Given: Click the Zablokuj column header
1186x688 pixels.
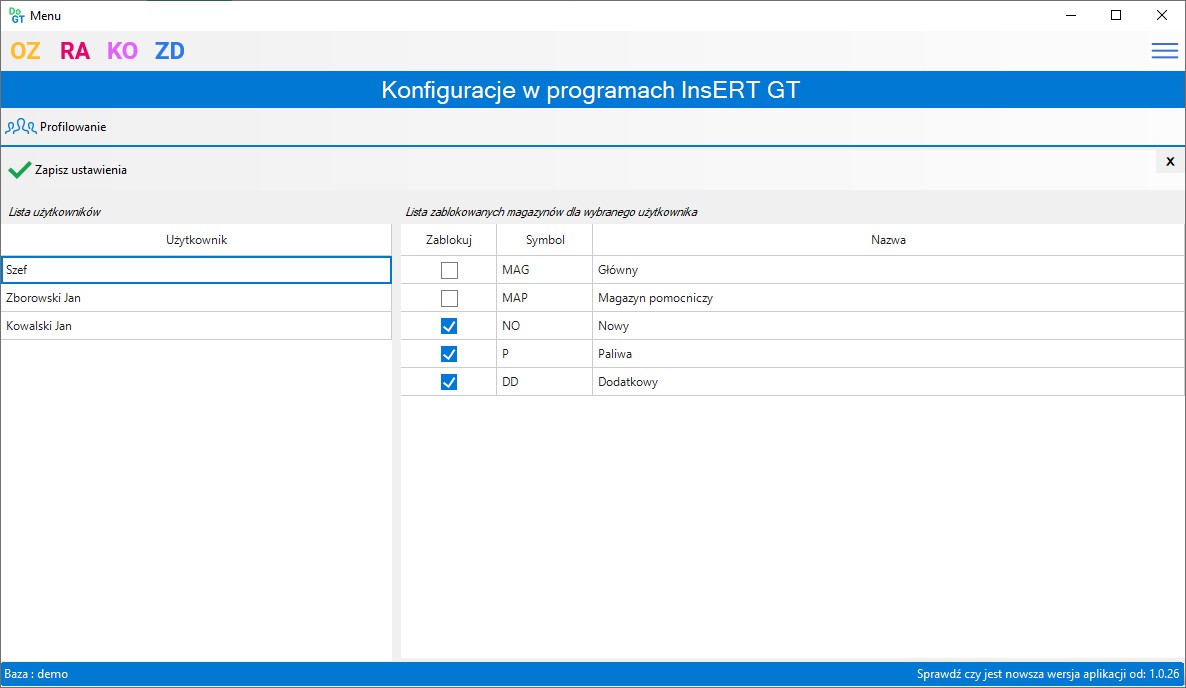Looking at the screenshot, I should click(447, 239).
